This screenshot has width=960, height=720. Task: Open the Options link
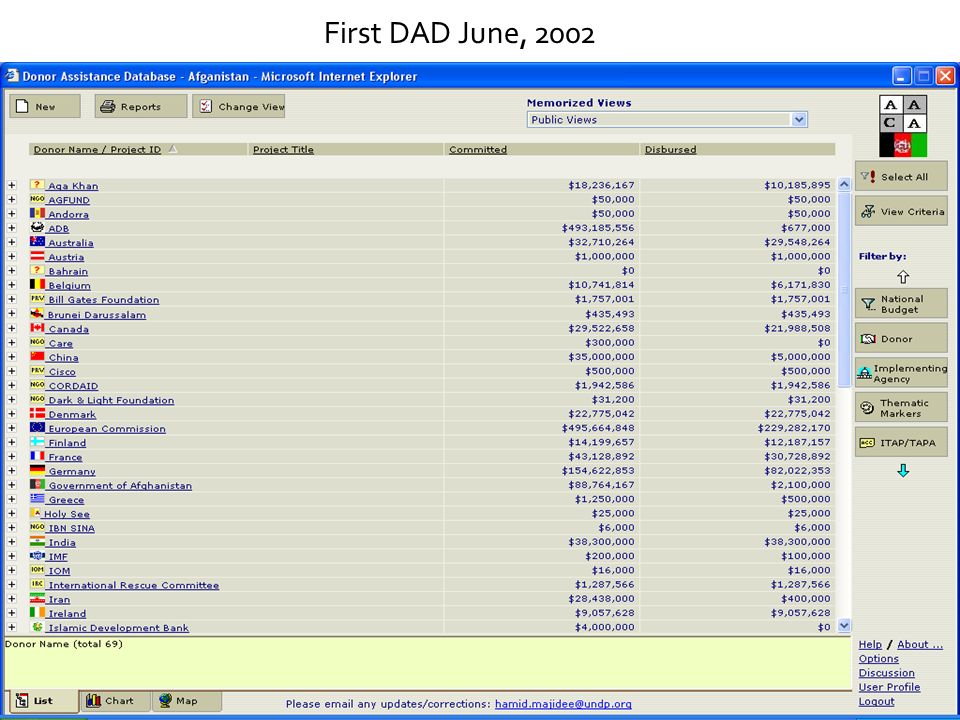[x=879, y=659]
